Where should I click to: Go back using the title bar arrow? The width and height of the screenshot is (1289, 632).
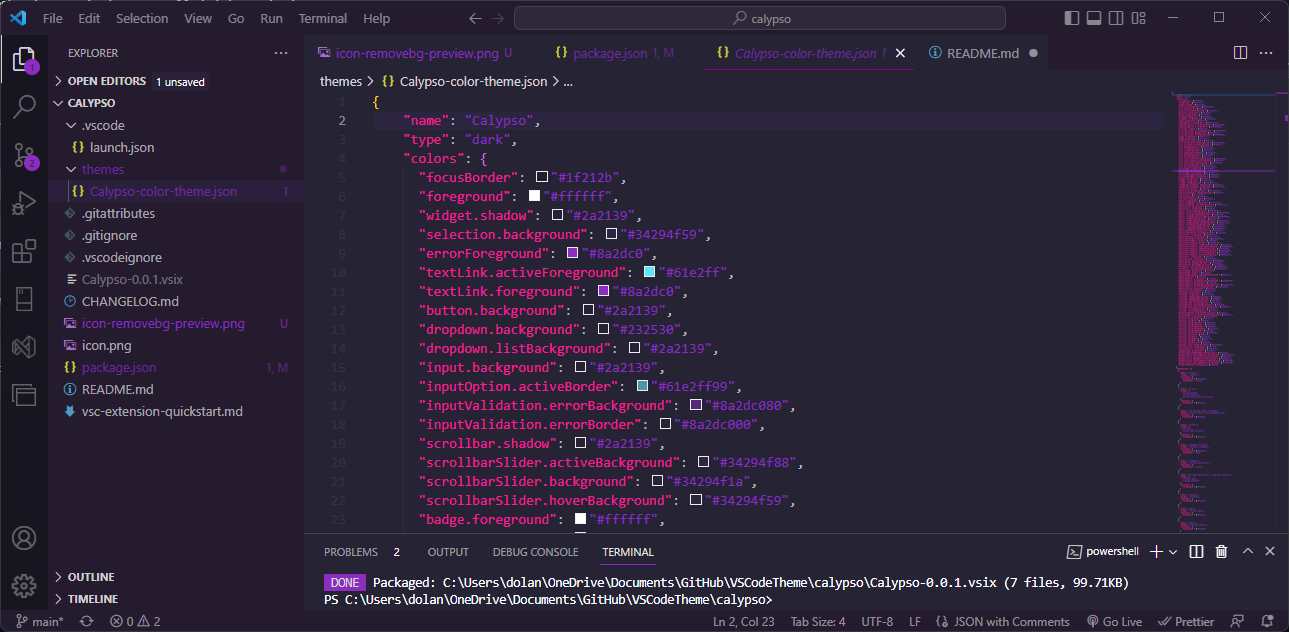(x=474, y=18)
